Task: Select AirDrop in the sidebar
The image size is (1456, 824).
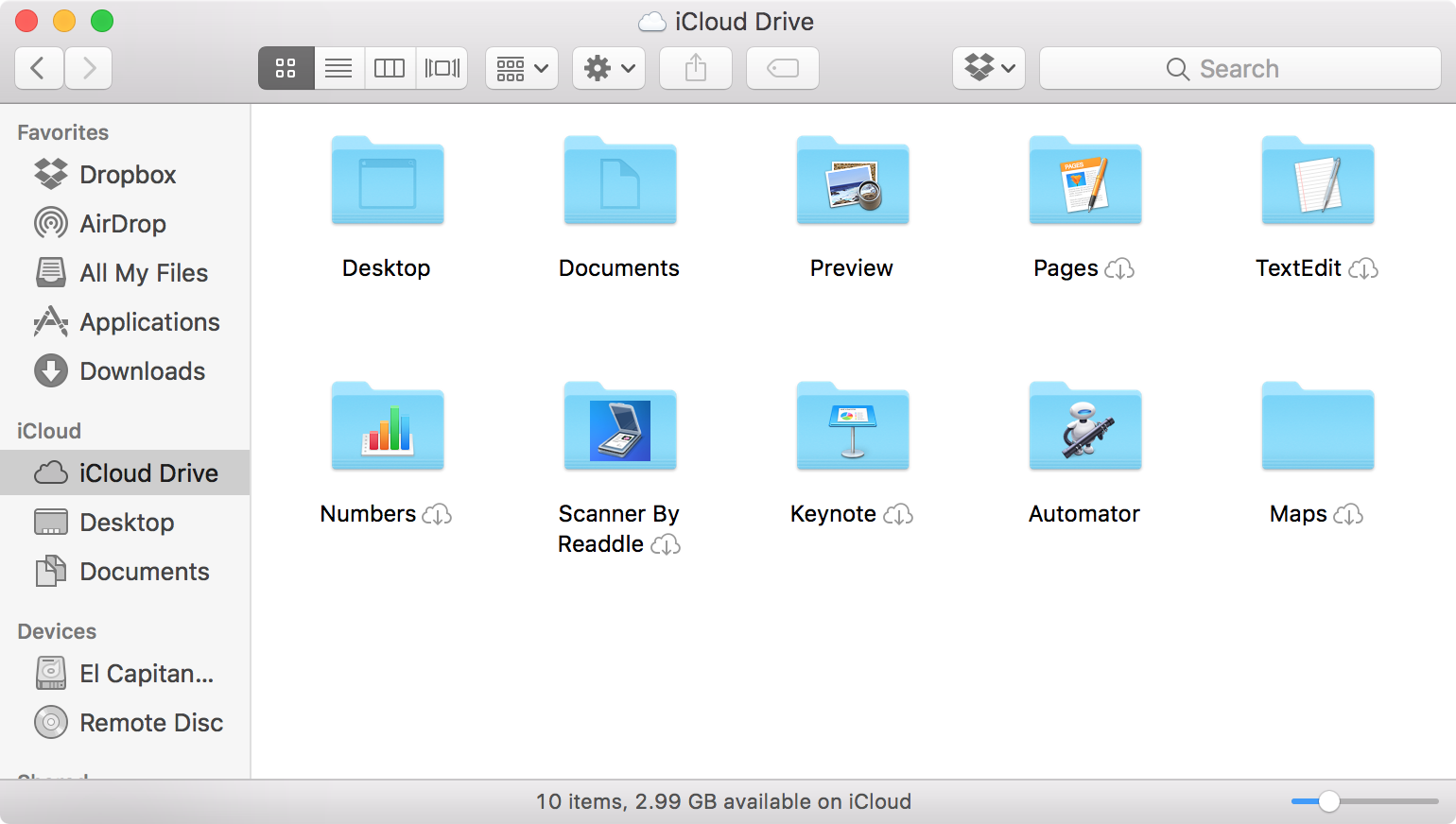Action: pos(125,224)
